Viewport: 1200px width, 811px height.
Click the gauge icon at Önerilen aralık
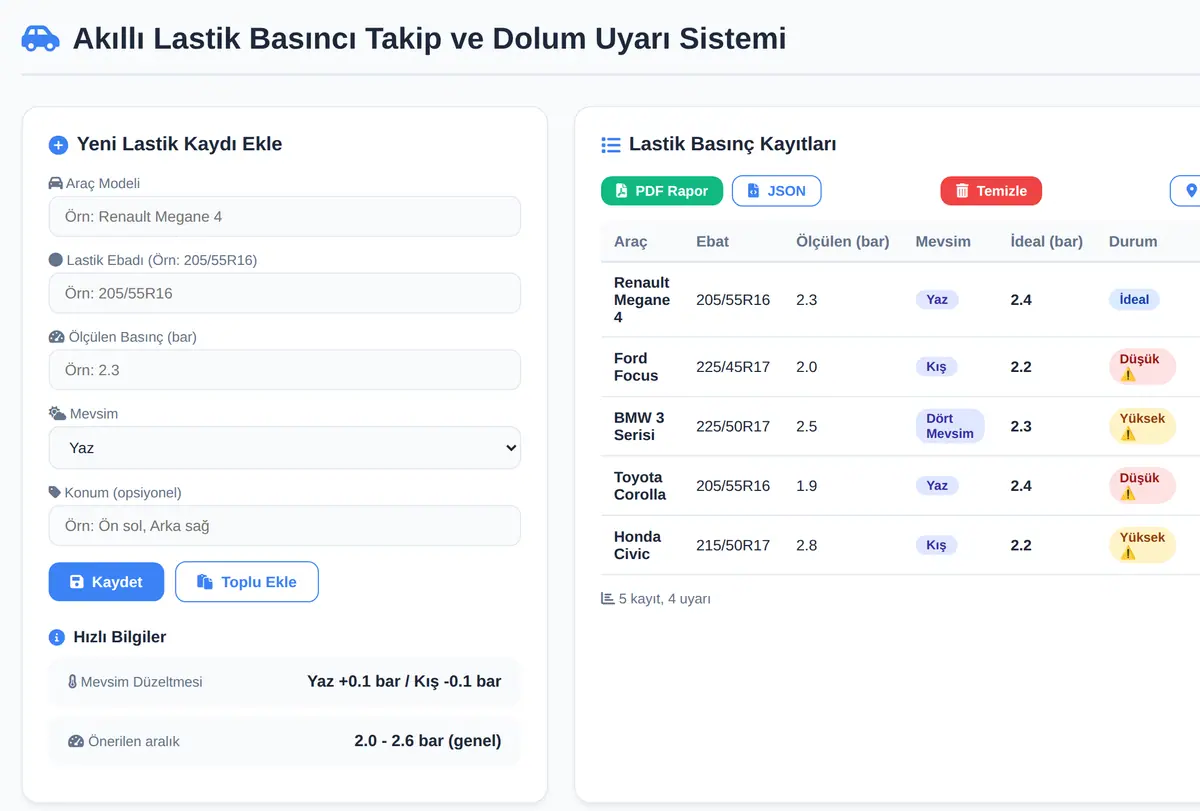point(76,741)
